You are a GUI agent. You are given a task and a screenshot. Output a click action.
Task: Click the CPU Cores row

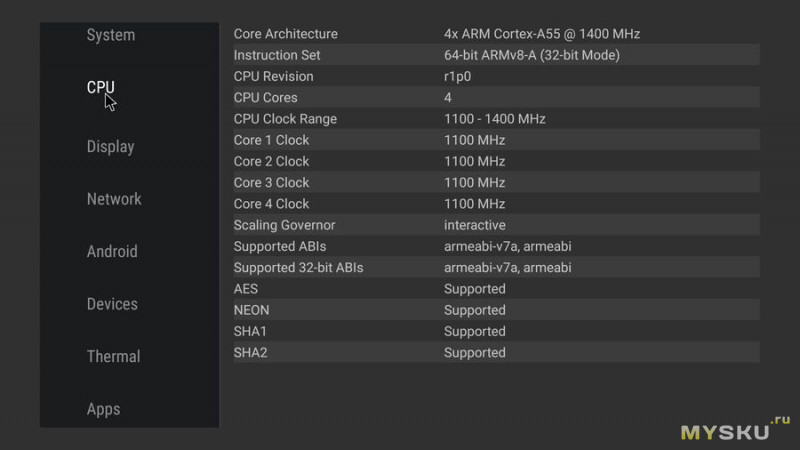click(496, 97)
